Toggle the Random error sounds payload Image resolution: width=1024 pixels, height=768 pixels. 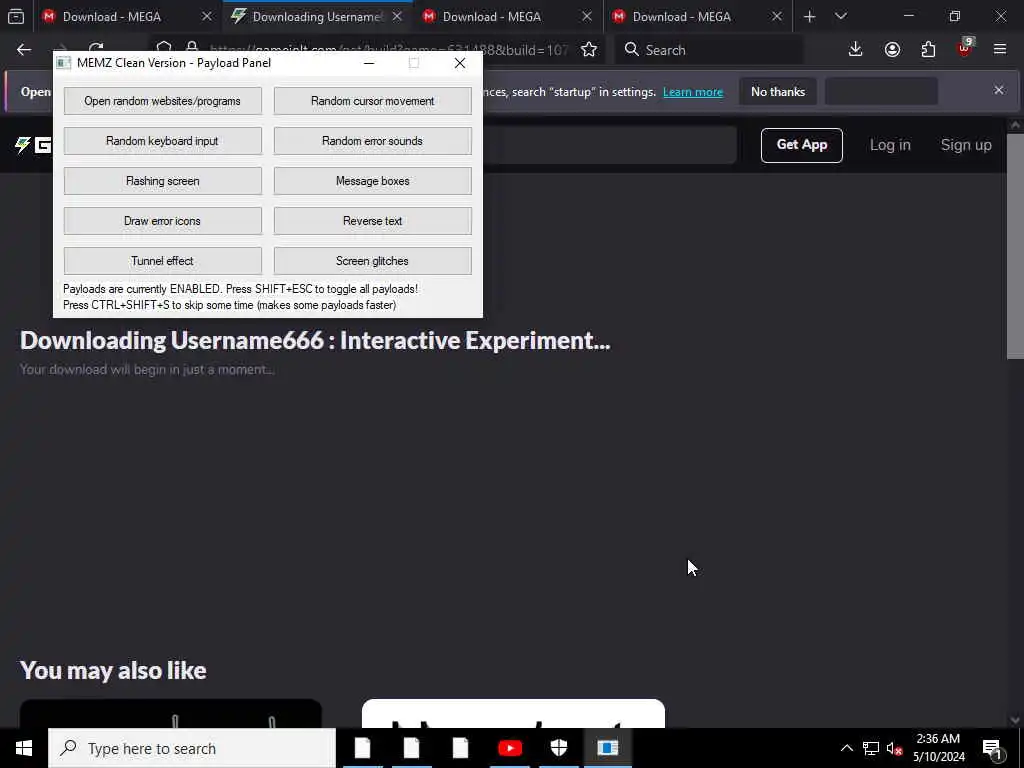(x=372, y=141)
